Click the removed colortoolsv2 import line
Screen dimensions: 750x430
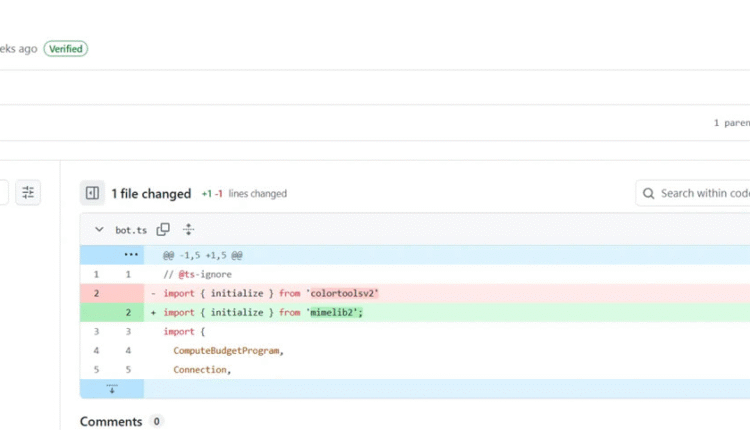[x=270, y=293]
